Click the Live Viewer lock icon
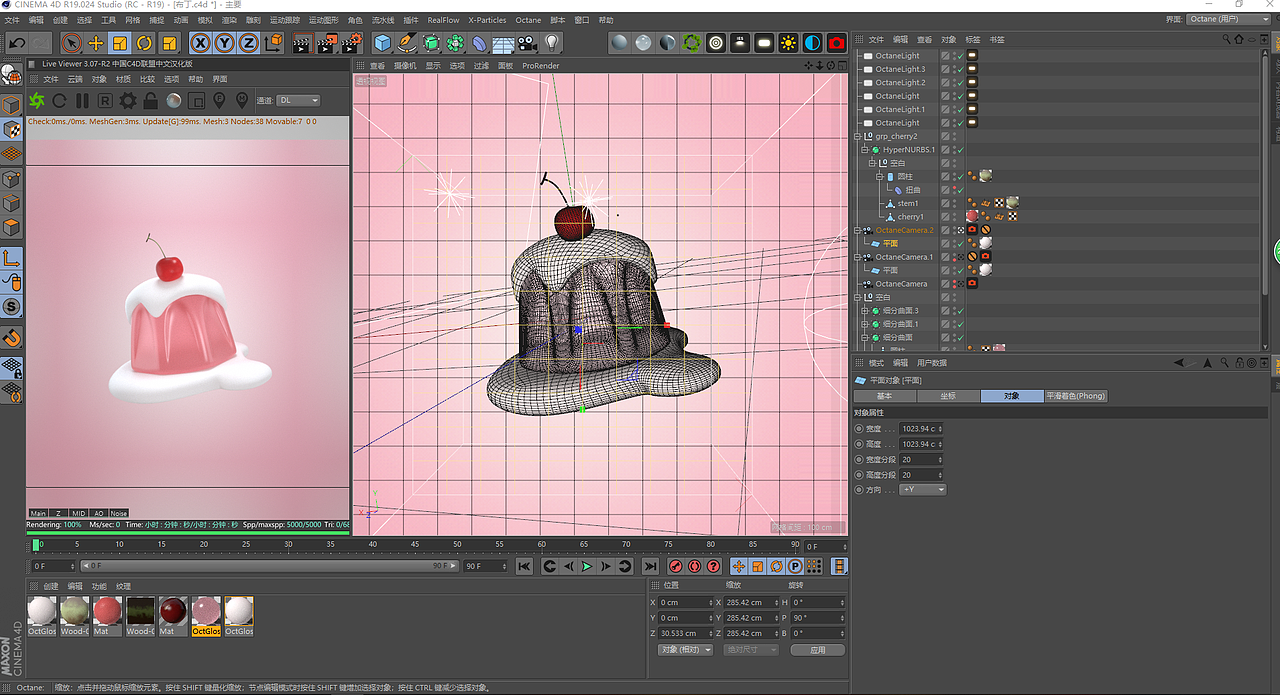The width and height of the screenshot is (1280, 695). click(x=151, y=101)
